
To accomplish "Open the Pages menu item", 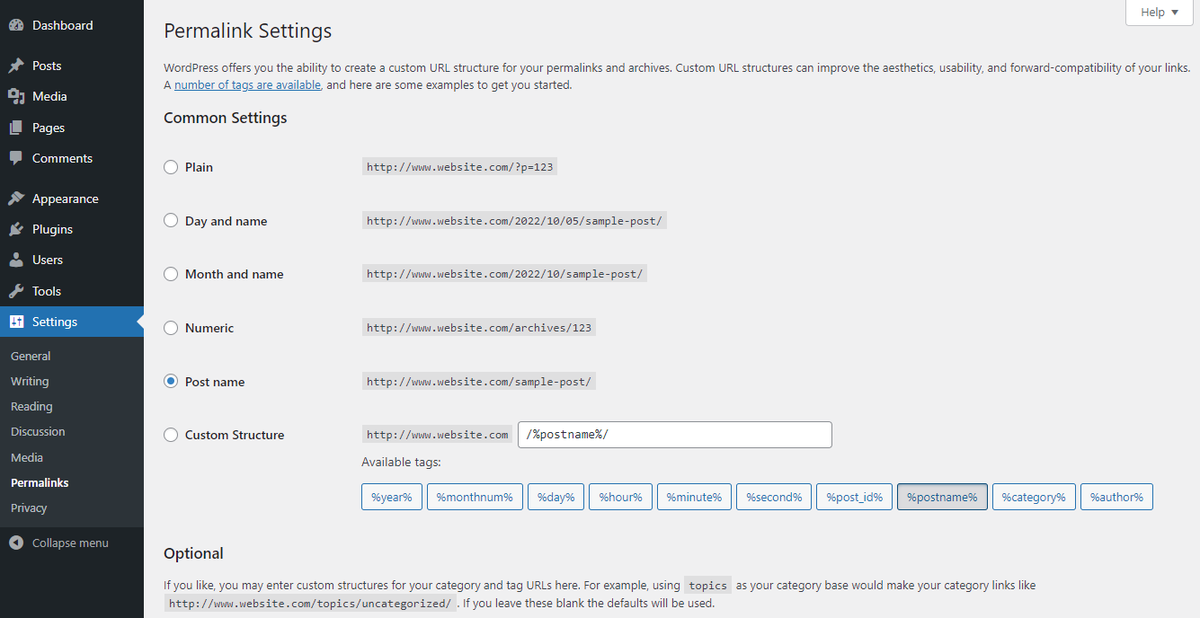I will pos(48,128).
